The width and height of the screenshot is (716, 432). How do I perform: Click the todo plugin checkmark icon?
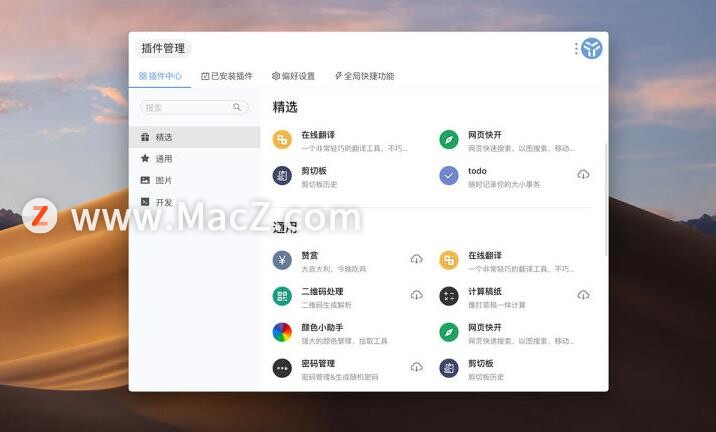pos(449,175)
